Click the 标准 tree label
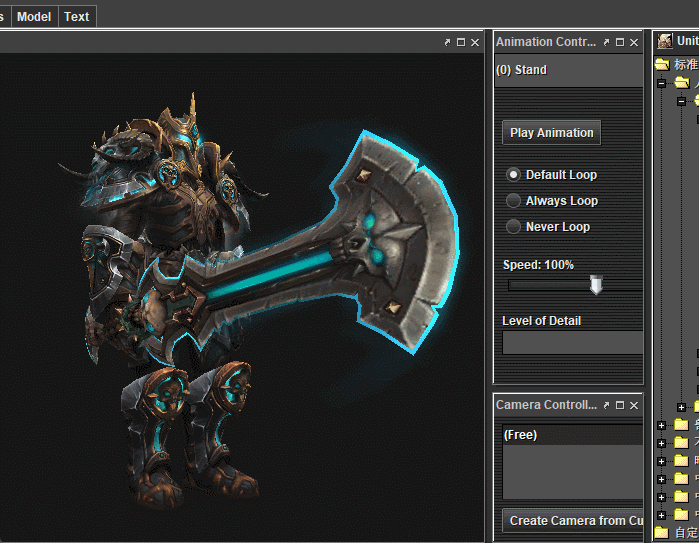 tap(687, 65)
